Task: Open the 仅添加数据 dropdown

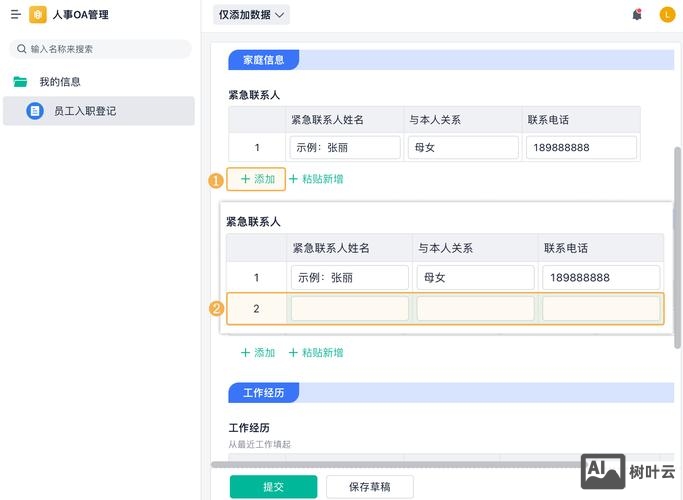Action: (251, 15)
